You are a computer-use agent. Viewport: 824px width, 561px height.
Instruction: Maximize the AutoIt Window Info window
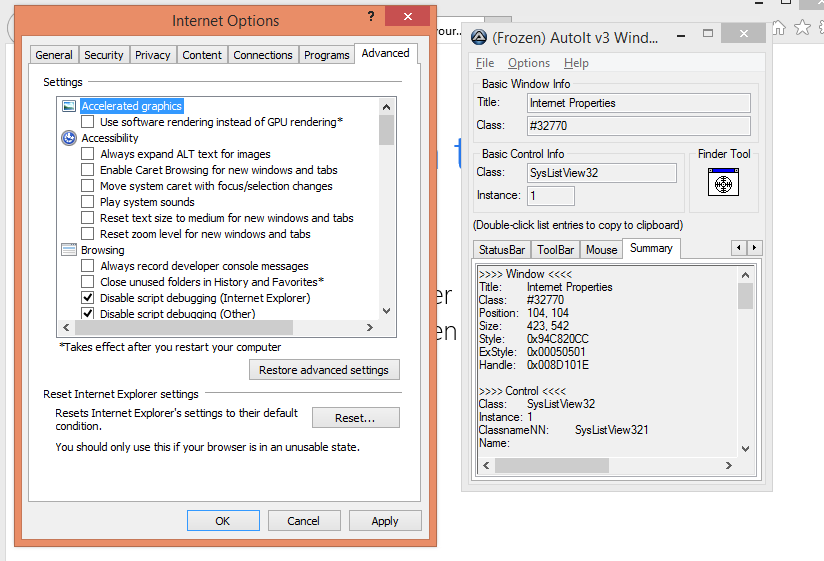point(708,34)
